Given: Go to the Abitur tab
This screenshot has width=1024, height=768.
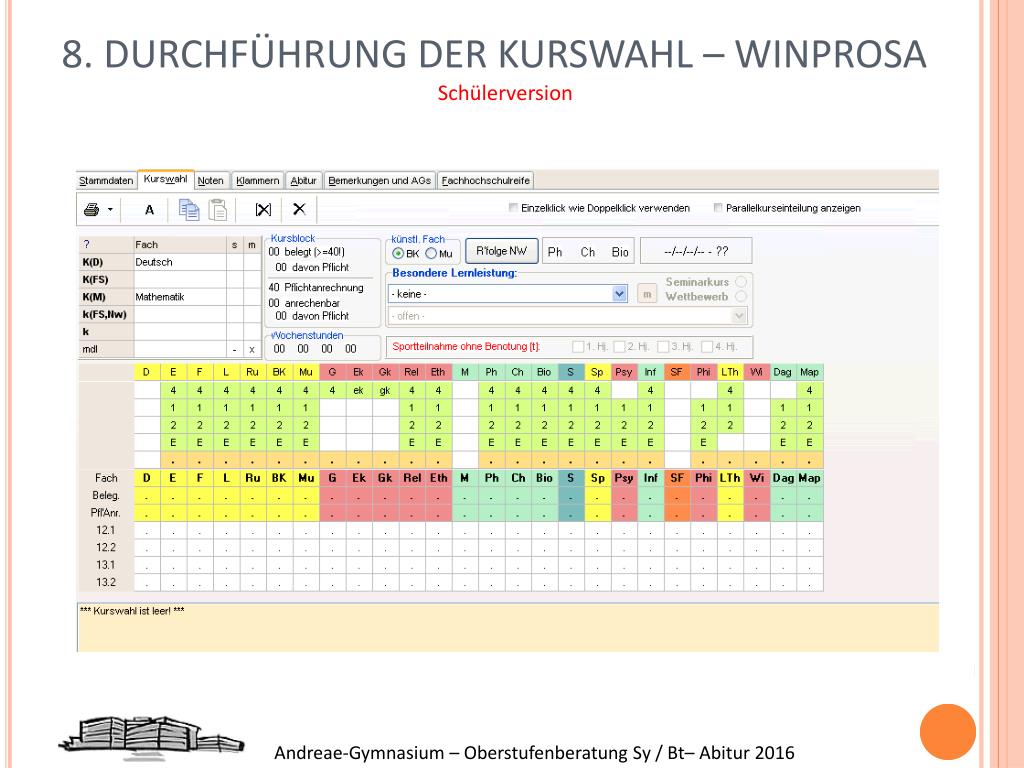Looking at the screenshot, I should [303, 181].
